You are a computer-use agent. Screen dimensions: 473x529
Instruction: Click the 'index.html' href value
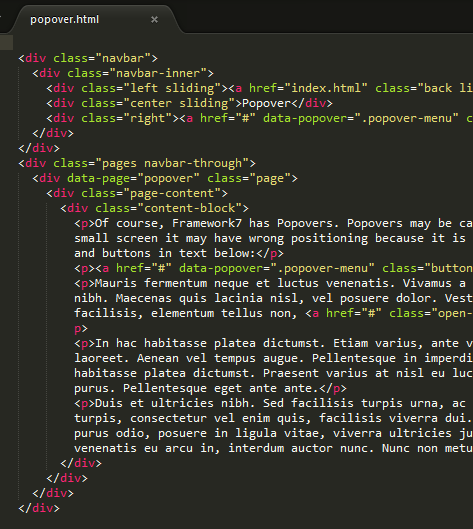point(326,88)
